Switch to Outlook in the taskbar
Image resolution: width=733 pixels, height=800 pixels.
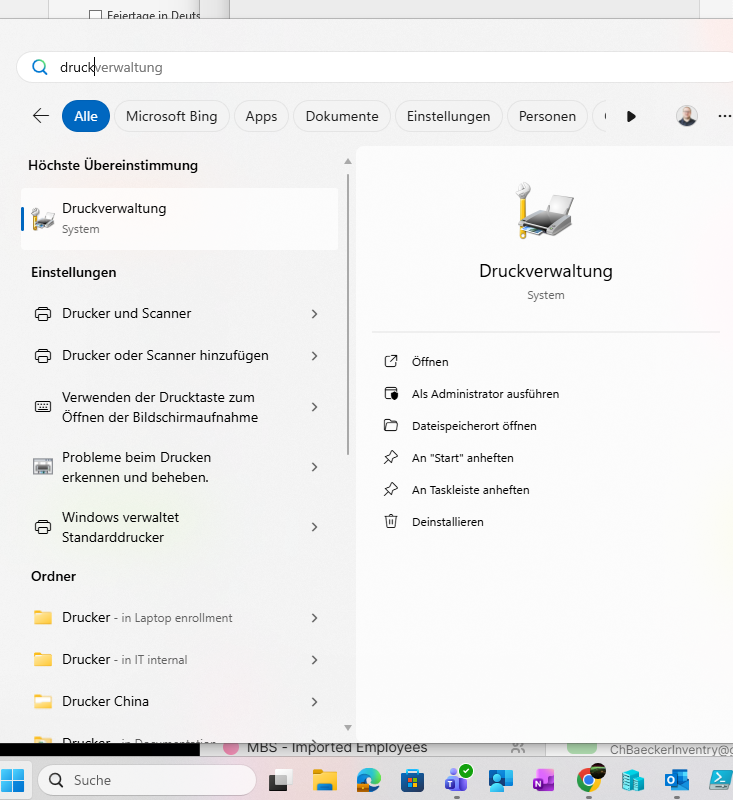tap(676, 780)
